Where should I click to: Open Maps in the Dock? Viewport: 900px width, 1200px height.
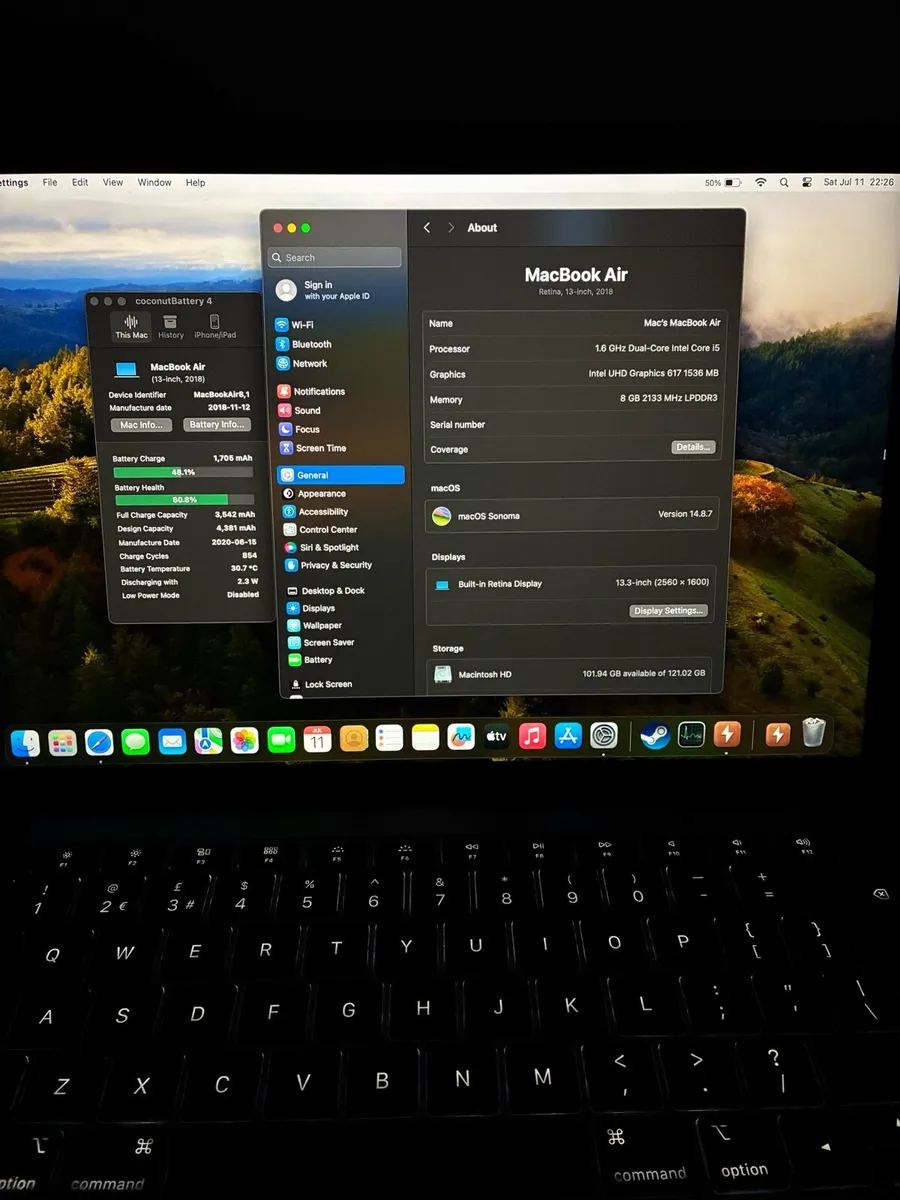tap(208, 740)
